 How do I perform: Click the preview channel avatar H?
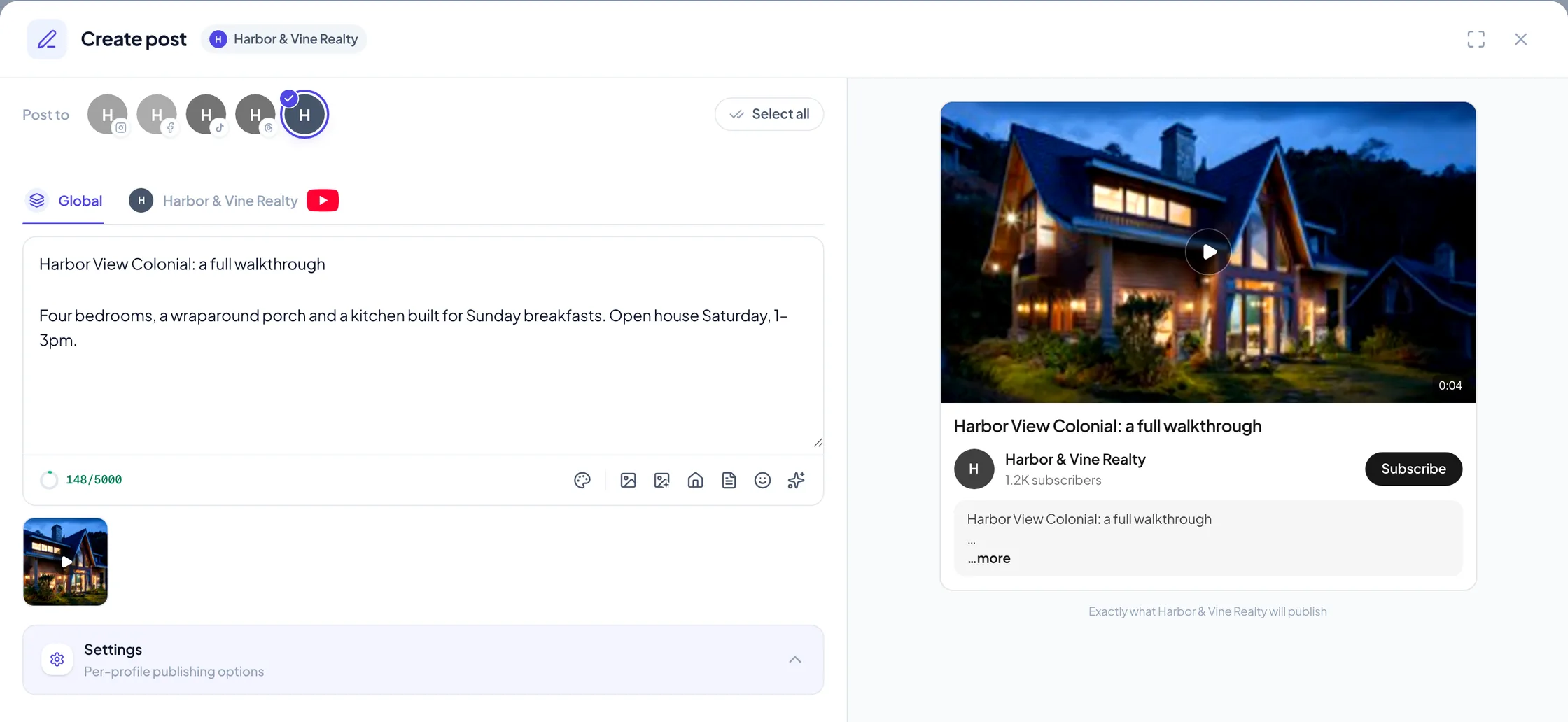(974, 469)
